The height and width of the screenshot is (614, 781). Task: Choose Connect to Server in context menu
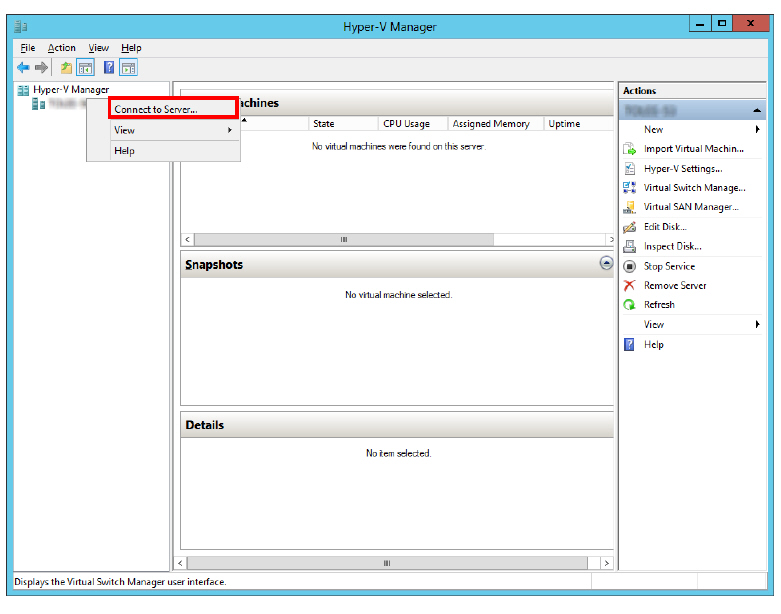pos(173,109)
